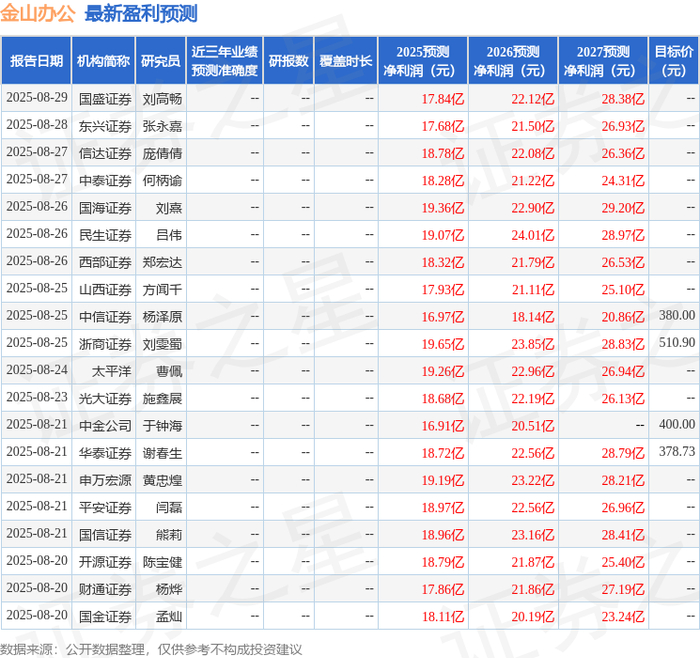The height and width of the screenshot is (658, 700).
Task: Select the 平安证券 institution cell
Action: tap(105, 507)
